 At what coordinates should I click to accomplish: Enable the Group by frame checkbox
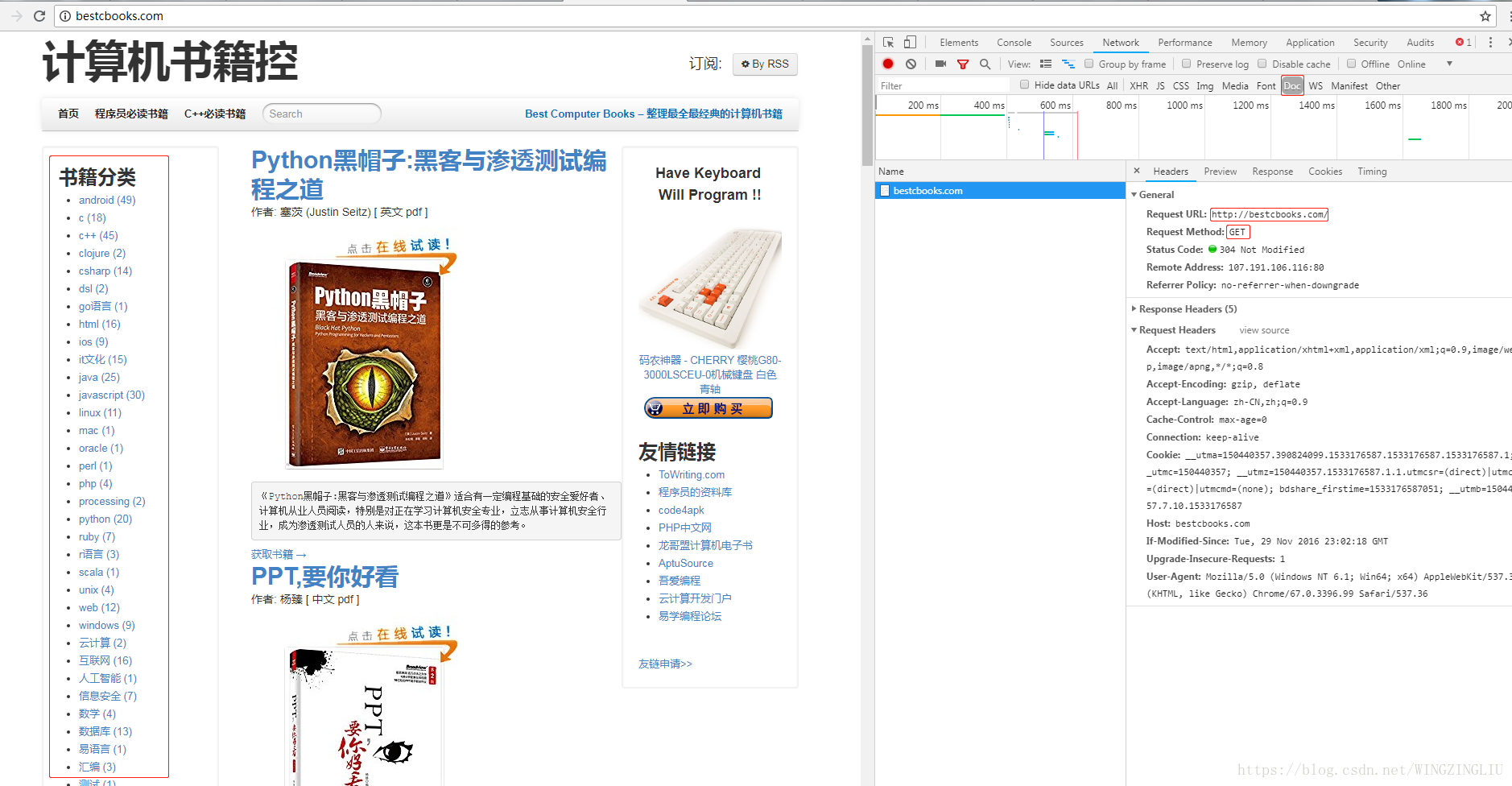(x=1089, y=64)
